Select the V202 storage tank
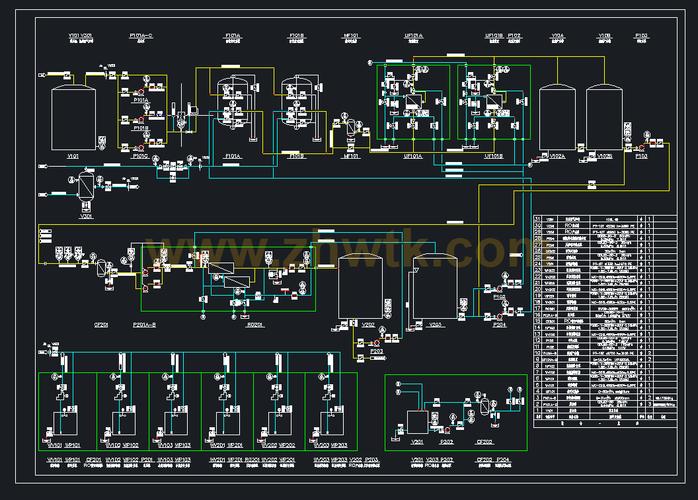The image size is (698, 500). 360,286
